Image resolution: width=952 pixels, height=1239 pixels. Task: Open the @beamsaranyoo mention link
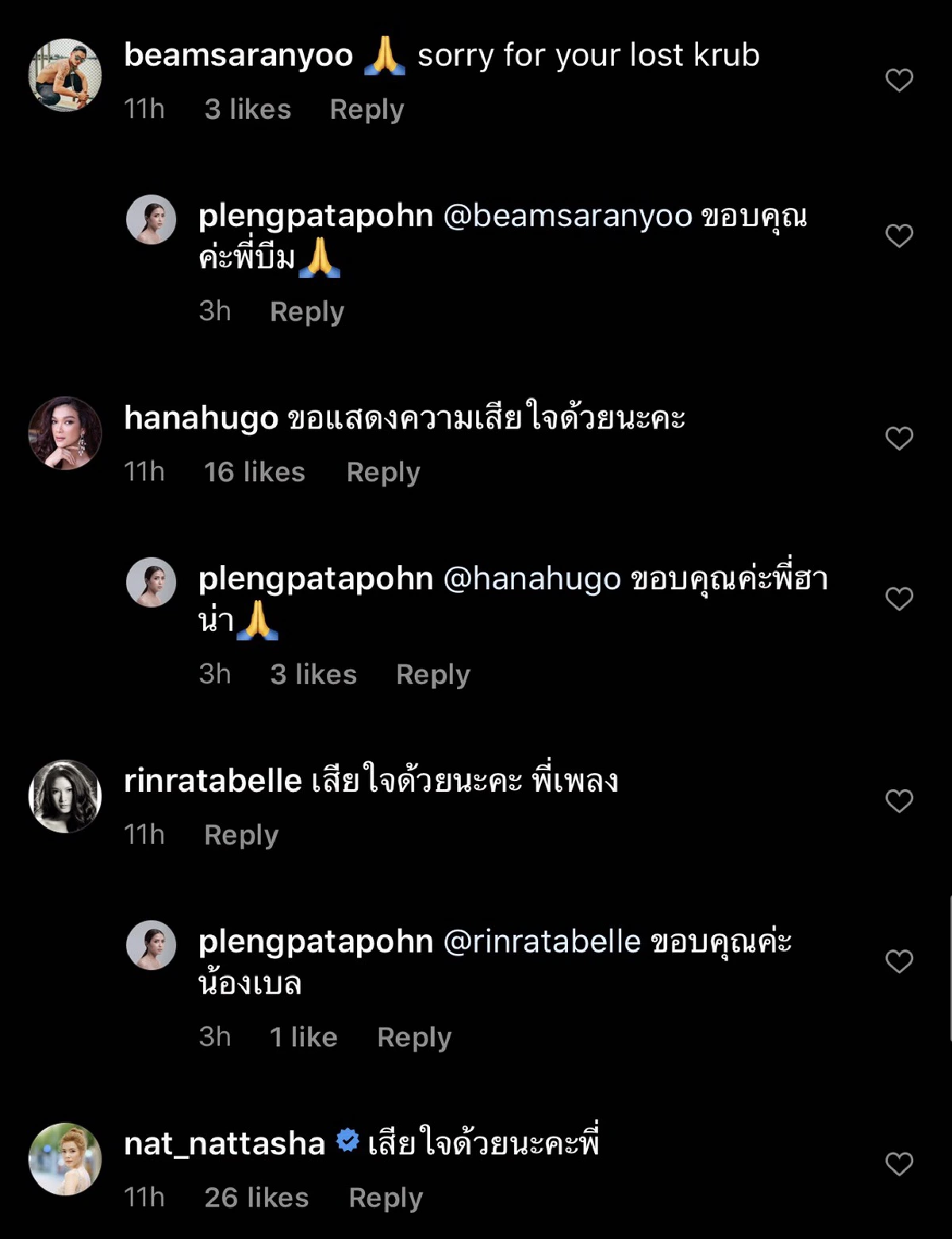pos(567,216)
